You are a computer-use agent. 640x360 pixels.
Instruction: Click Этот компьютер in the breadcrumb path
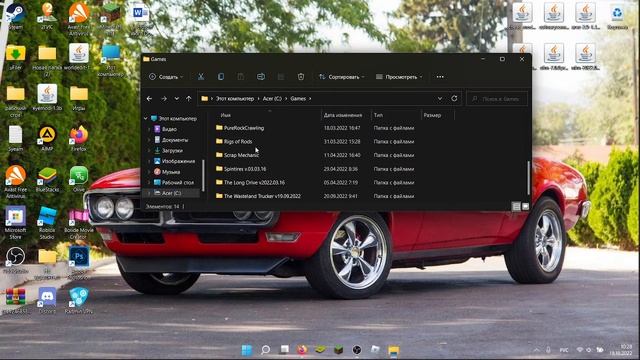pos(235,99)
